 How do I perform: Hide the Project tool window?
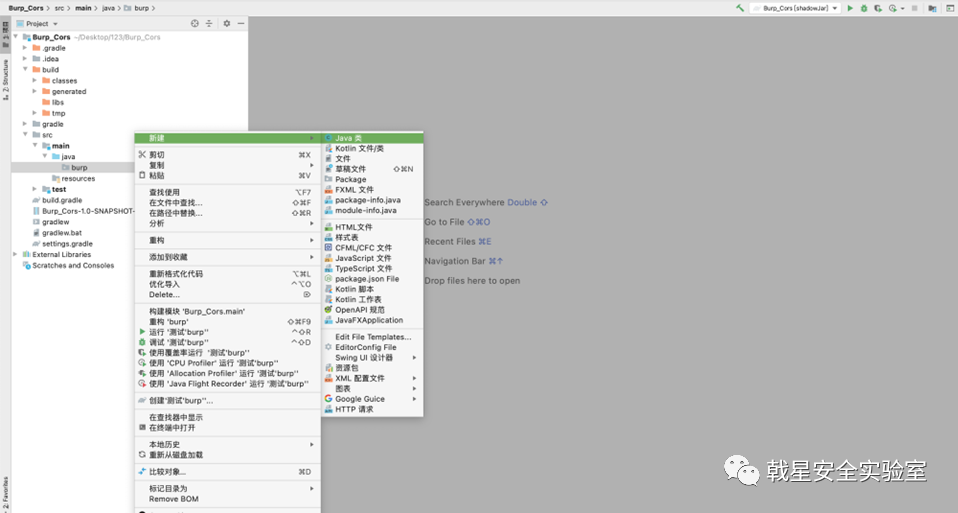click(241, 23)
